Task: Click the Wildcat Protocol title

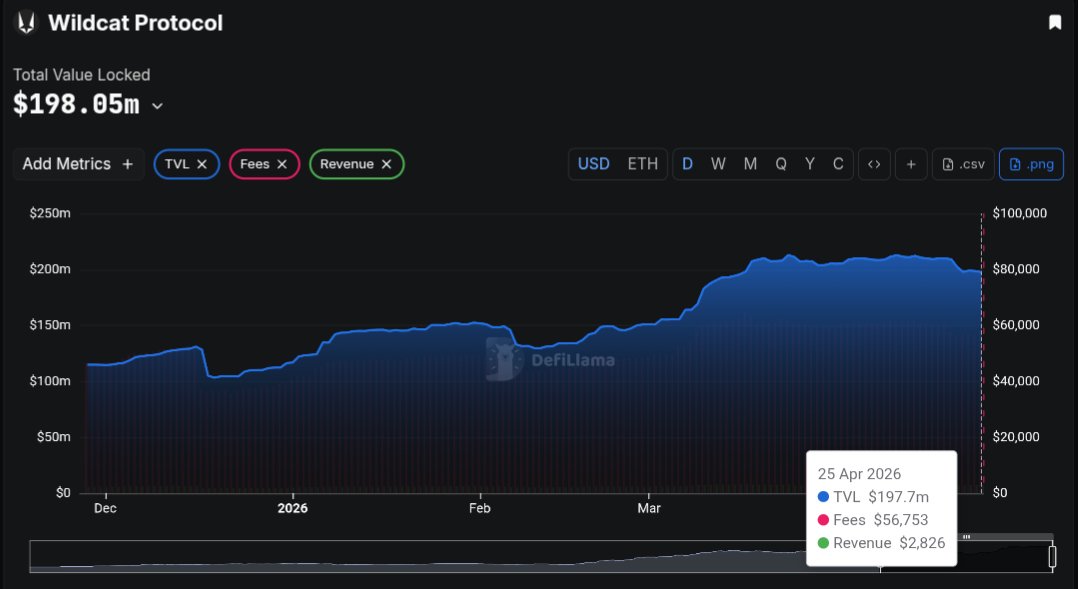Action: (x=135, y=23)
